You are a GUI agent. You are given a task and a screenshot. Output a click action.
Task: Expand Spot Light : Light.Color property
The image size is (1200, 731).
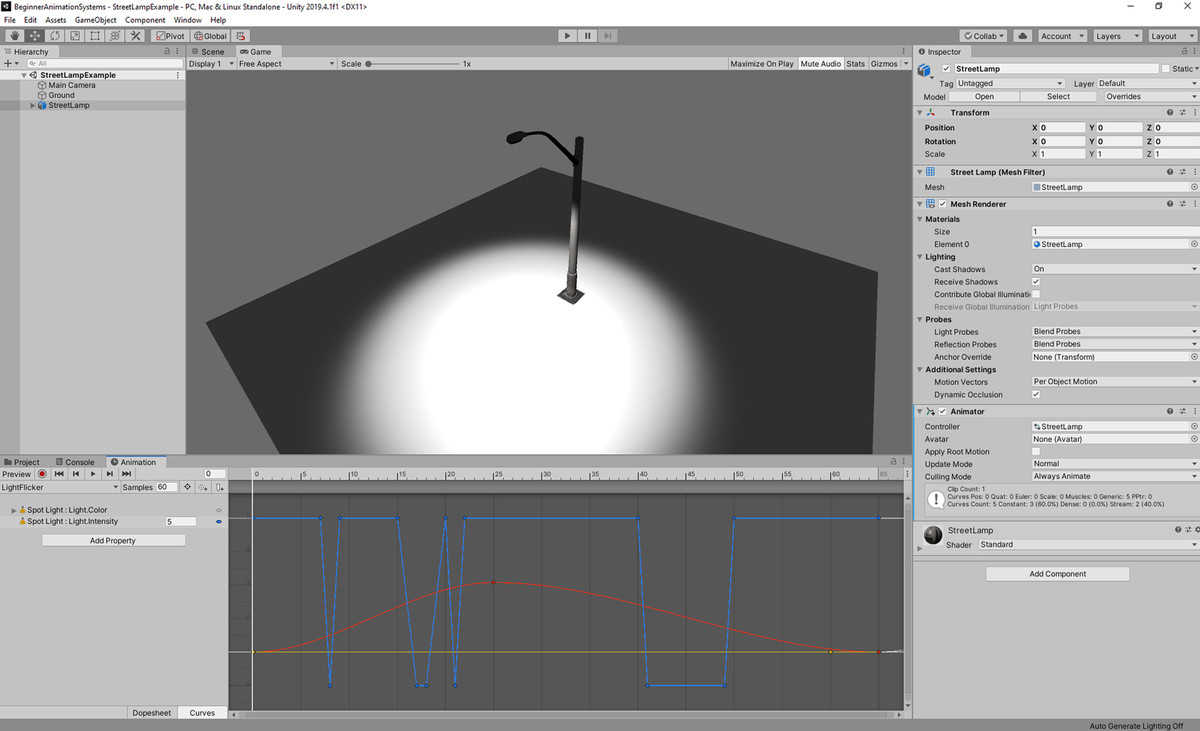click(x=14, y=510)
